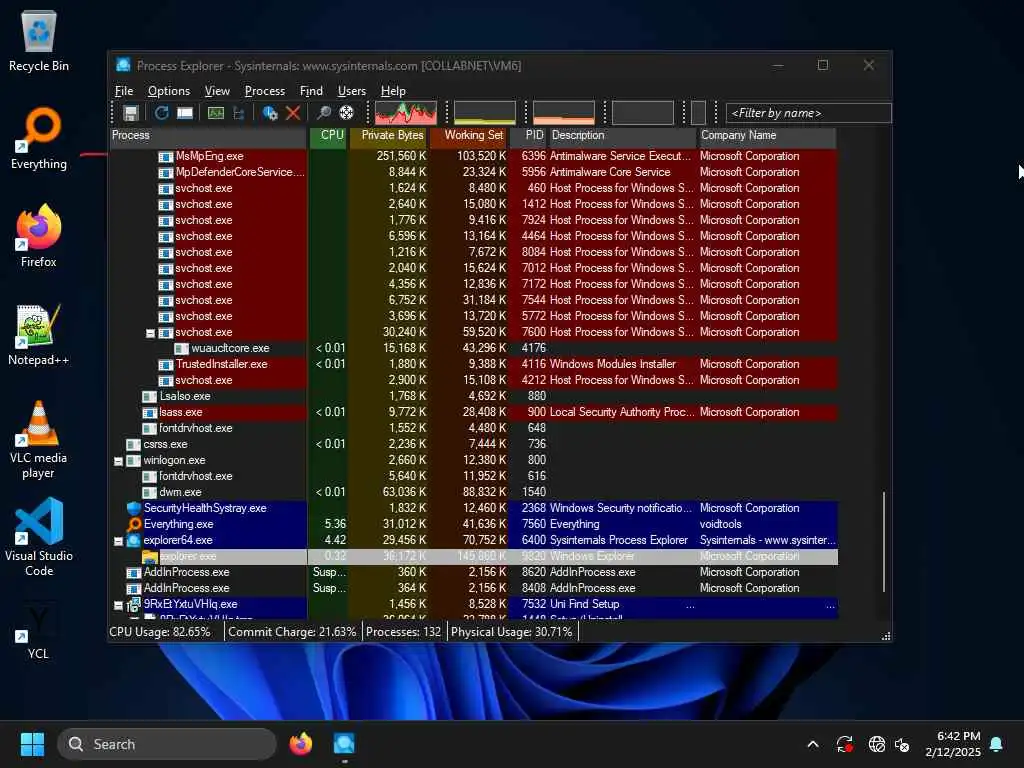1024x768 pixels.
Task: Select the AddInProcess.exe row with PID 8620
Action: point(473,572)
